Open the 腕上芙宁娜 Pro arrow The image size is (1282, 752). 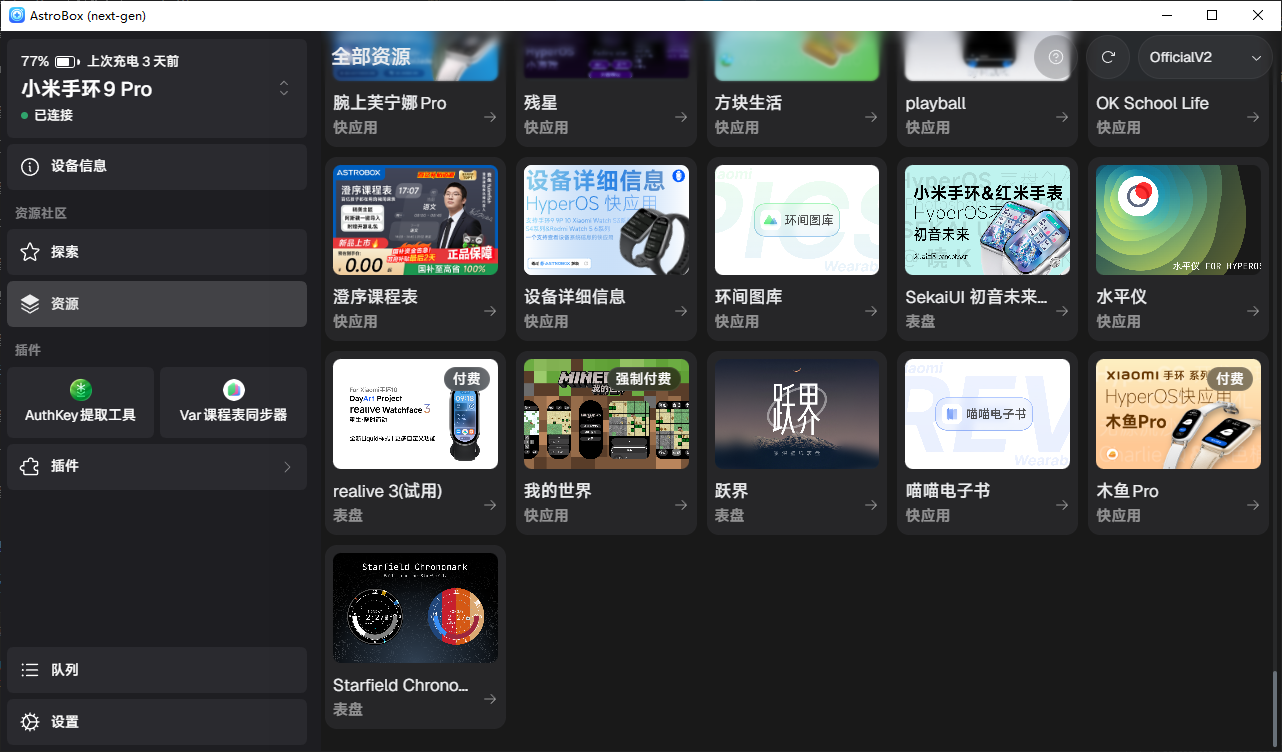(x=490, y=117)
